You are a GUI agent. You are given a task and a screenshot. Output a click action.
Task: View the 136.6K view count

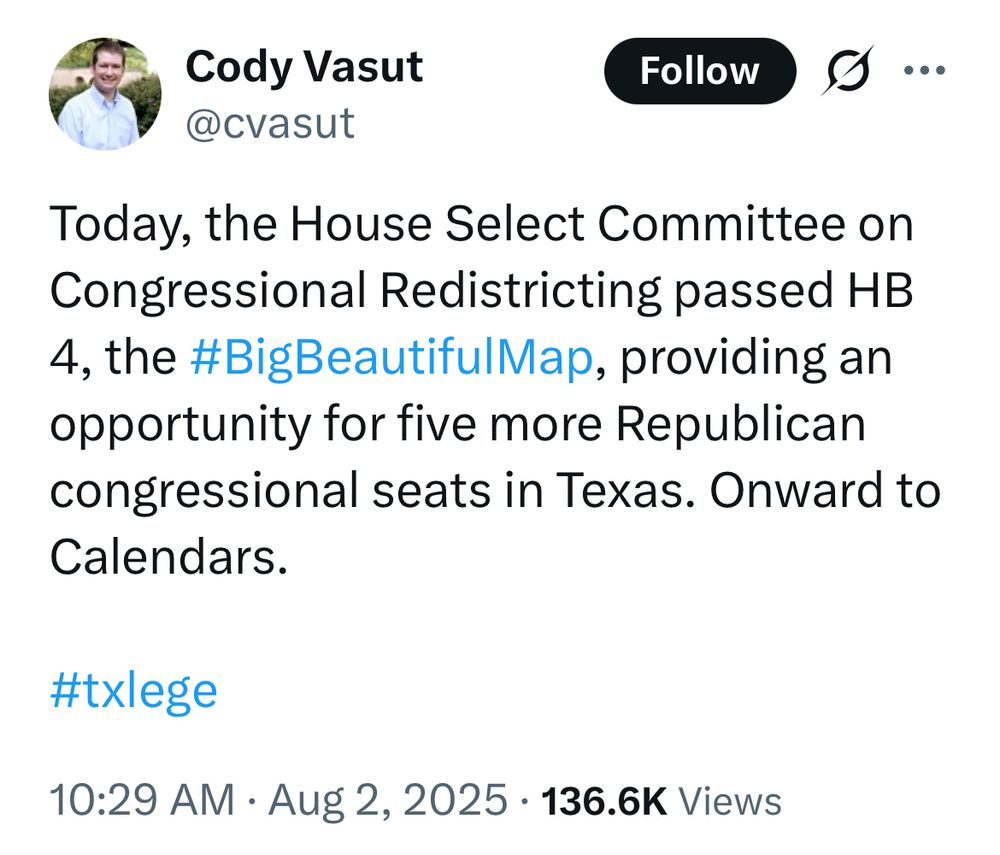(603, 801)
